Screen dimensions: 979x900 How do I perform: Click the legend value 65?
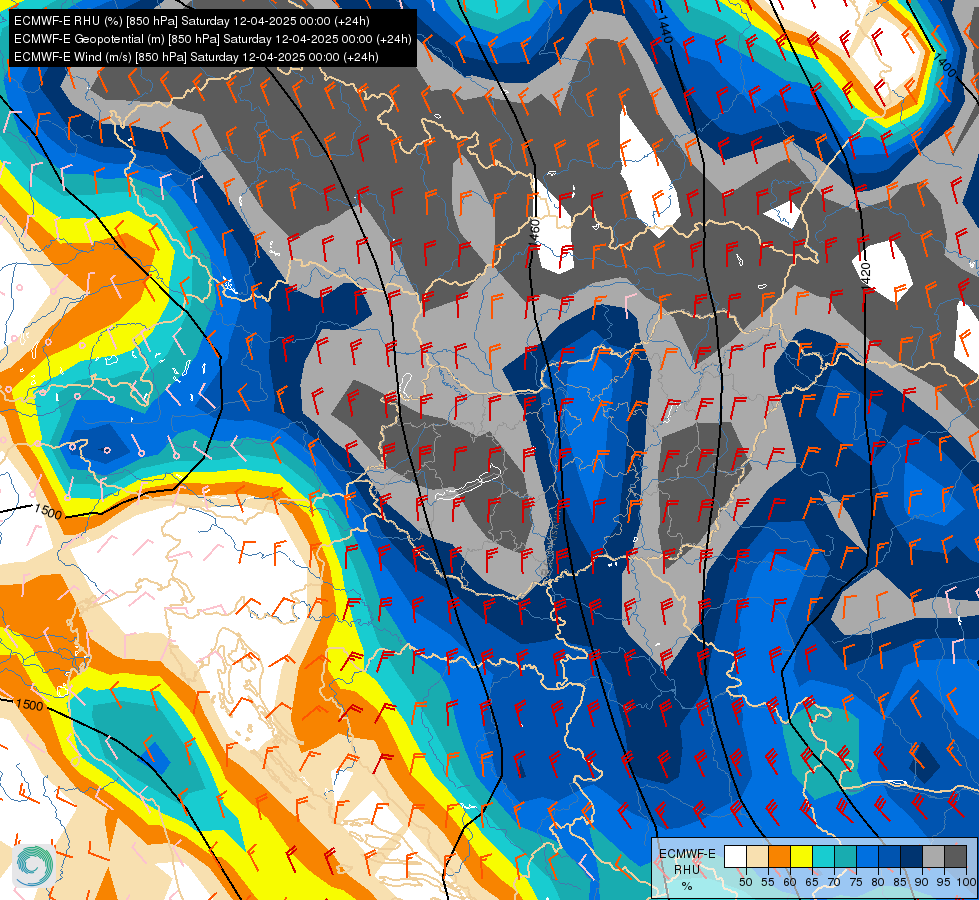tap(812, 882)
